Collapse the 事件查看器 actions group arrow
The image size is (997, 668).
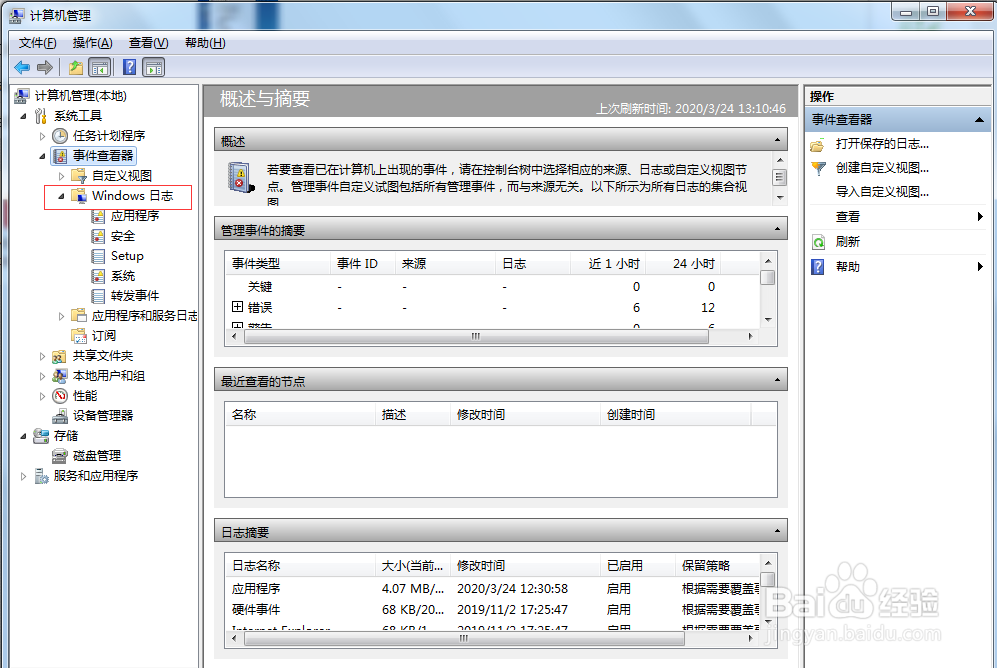(979, 119)
